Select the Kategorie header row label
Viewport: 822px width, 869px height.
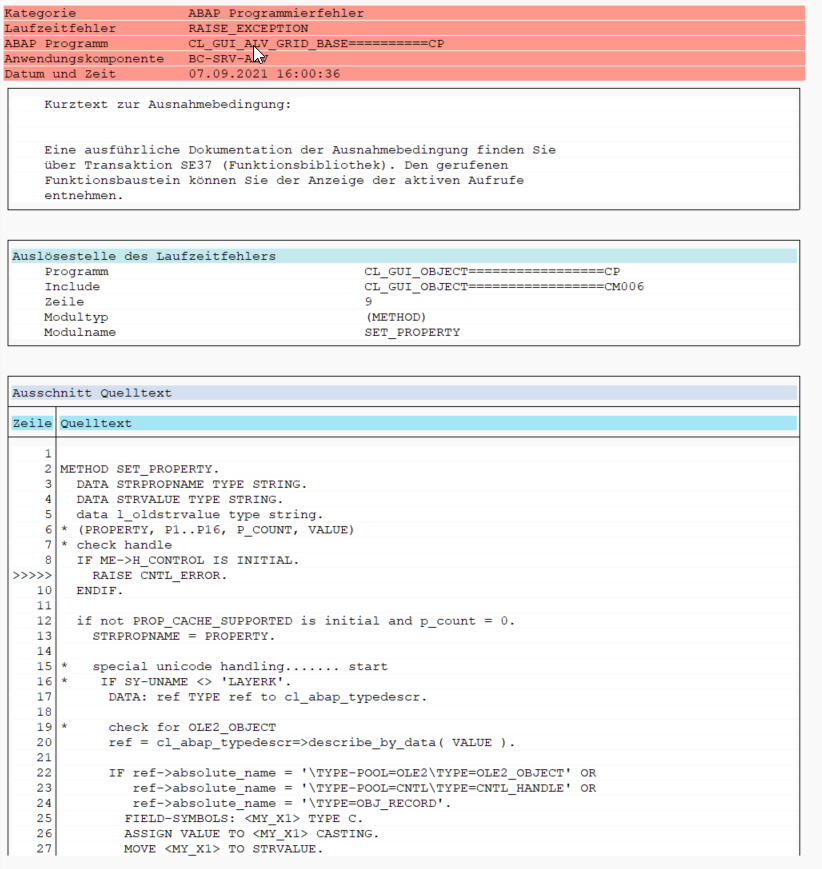(38, 14)
